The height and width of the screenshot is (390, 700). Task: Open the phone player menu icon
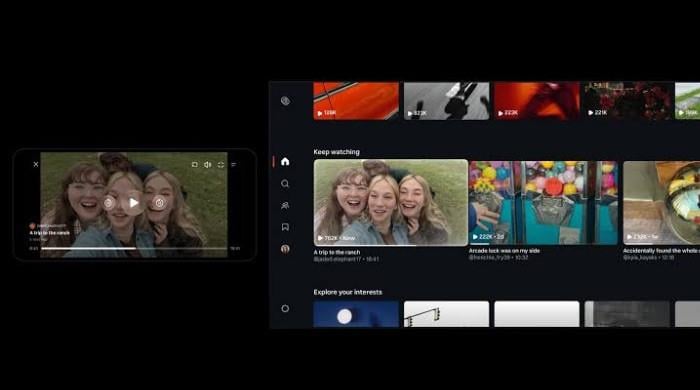[233, 165]
